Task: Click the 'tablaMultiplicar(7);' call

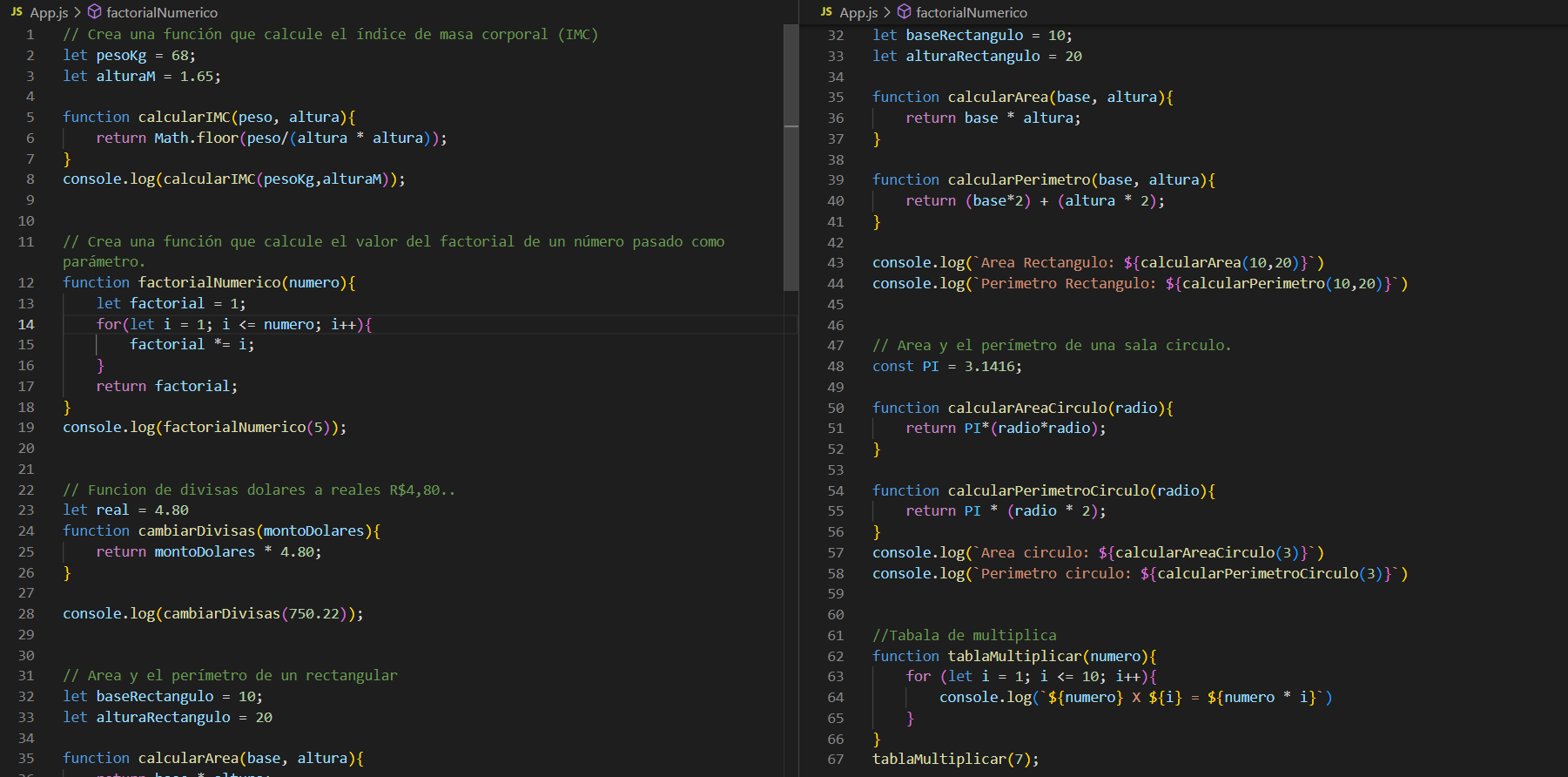Action: pos(956,760)
